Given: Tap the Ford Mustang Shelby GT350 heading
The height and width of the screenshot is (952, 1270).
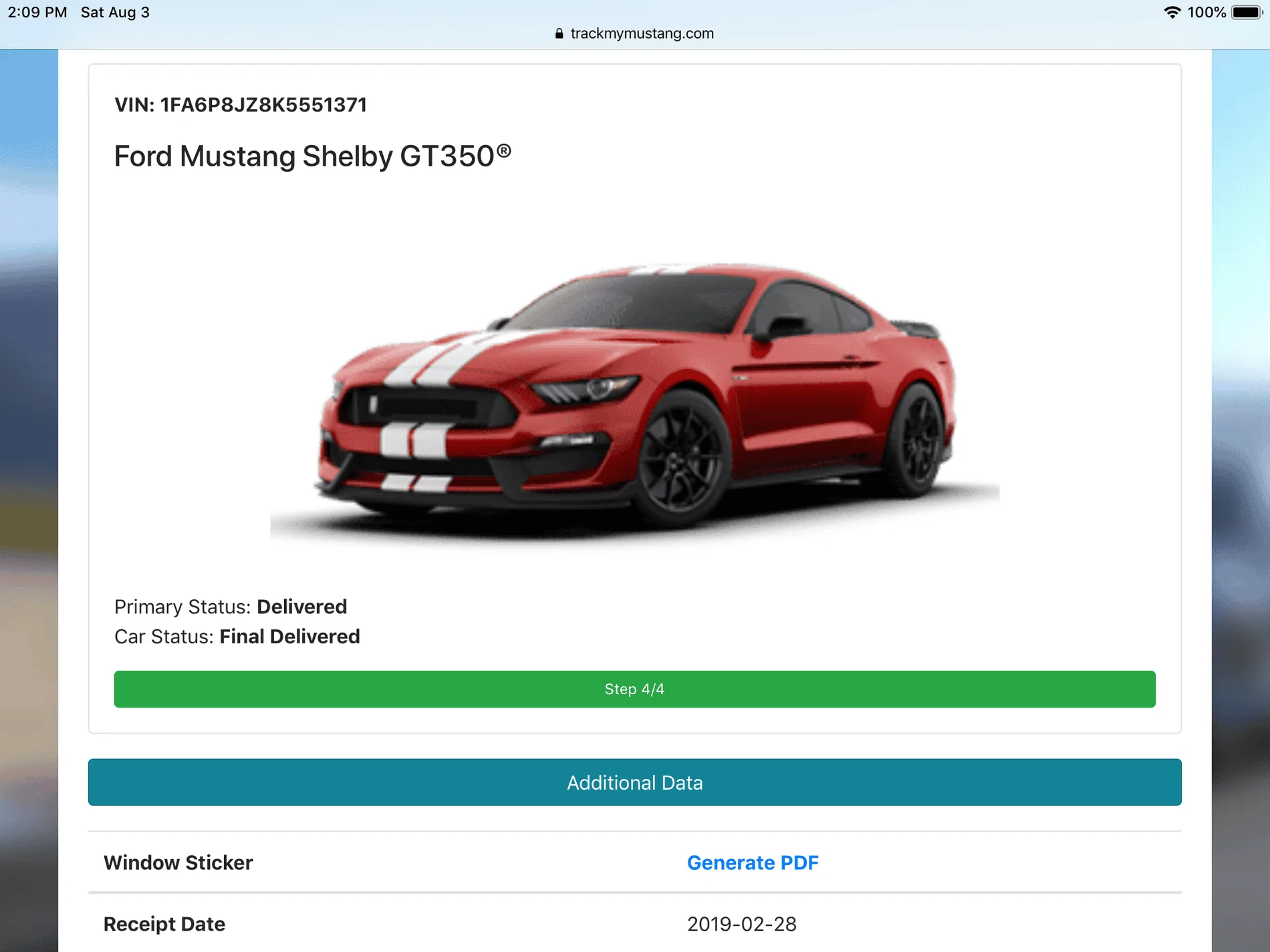Looking at the screenshot, I should tap(313, 156).
